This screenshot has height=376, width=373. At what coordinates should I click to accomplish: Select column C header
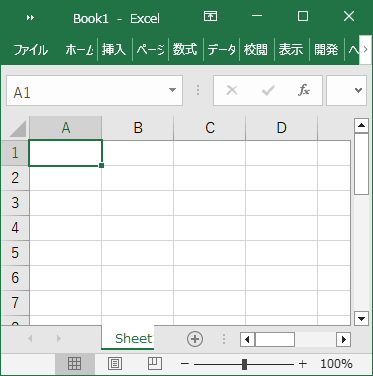click(210, 128)
